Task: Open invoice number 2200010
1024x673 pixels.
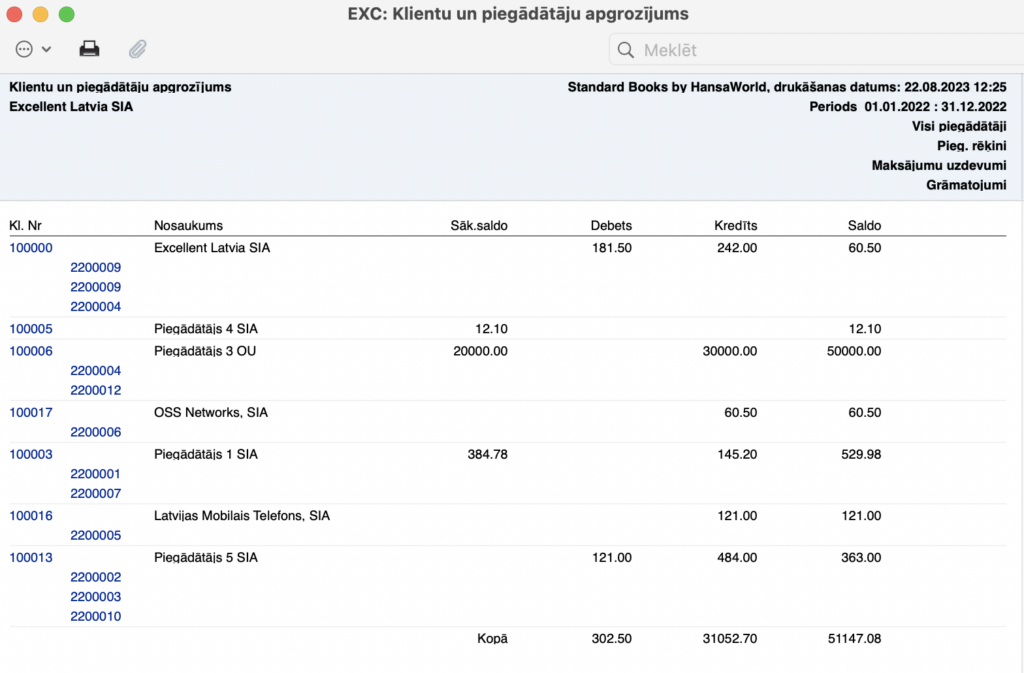Action: pyautogui.click(x=95, y=617)
